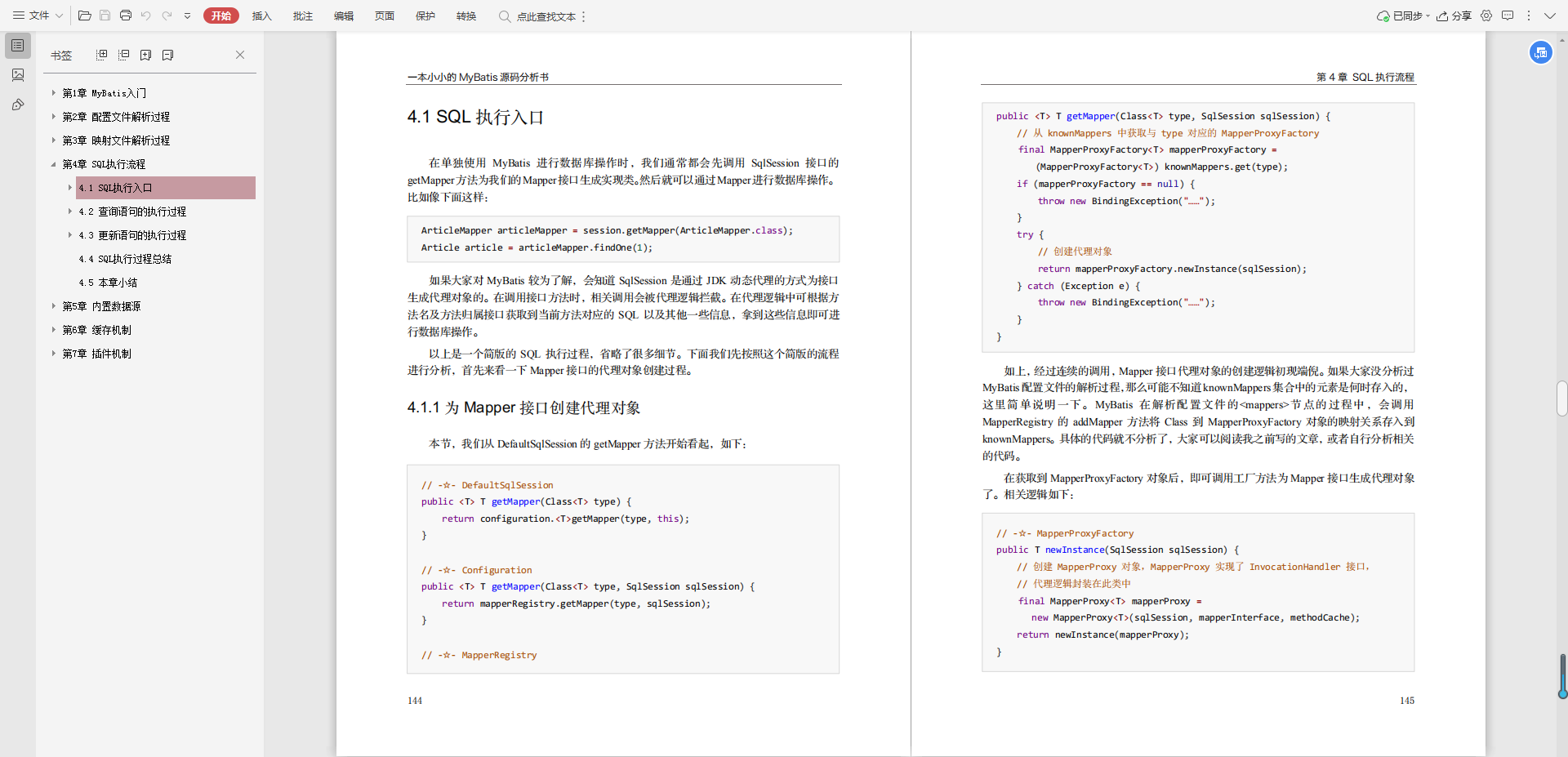Add a new bookmark icon
1568x757 pixels.
click(x=146, y=55)
